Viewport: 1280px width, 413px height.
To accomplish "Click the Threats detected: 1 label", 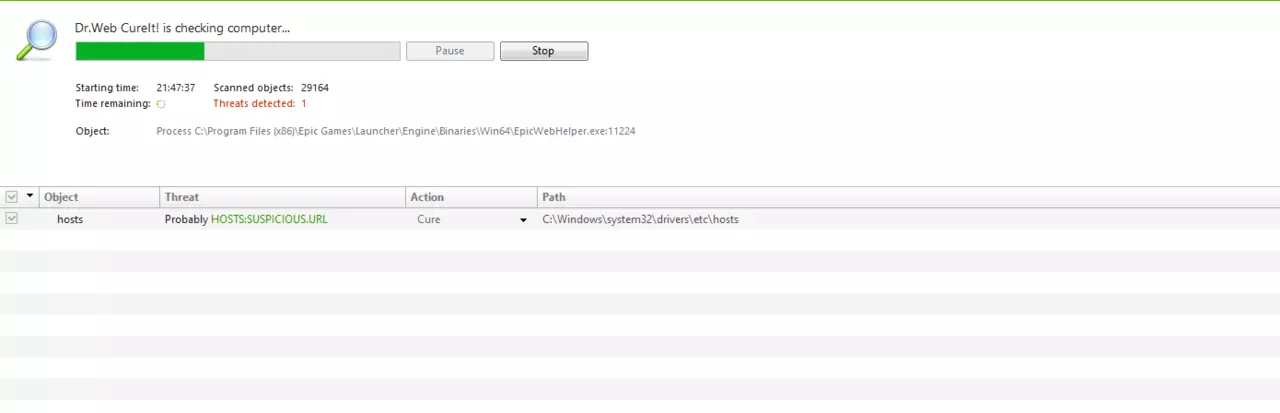I will click(x=260, y=103).
